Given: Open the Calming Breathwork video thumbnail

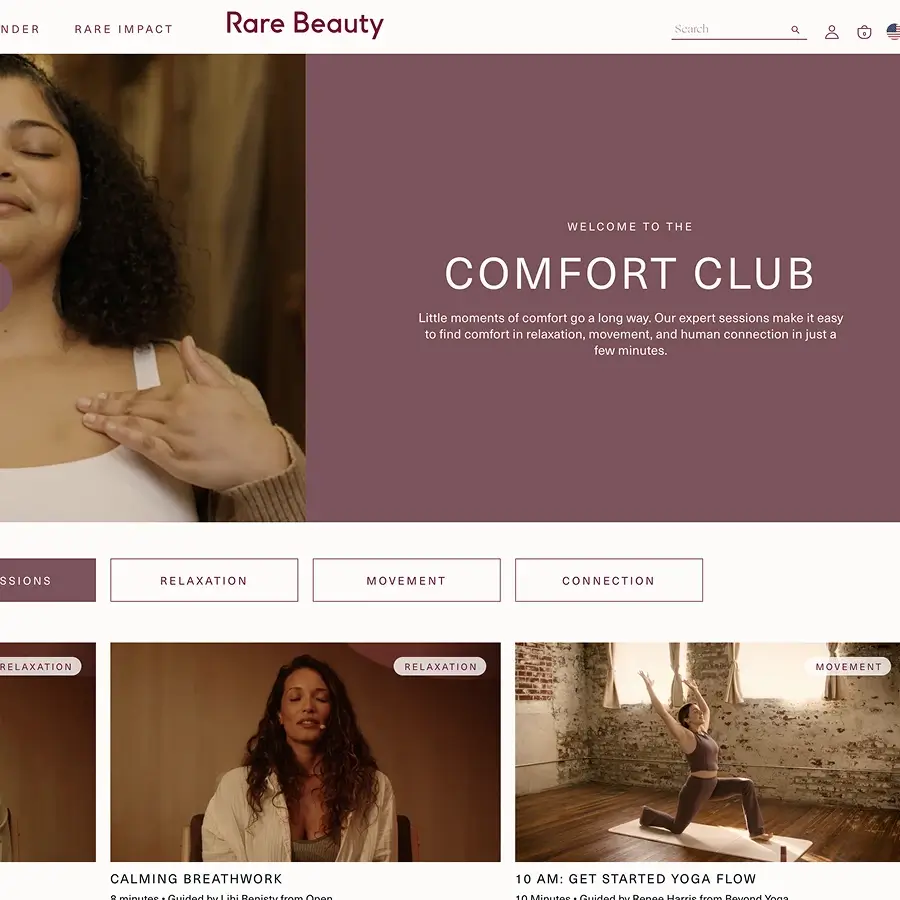Looking at the screenshot, I should click(x=305, y=752).
